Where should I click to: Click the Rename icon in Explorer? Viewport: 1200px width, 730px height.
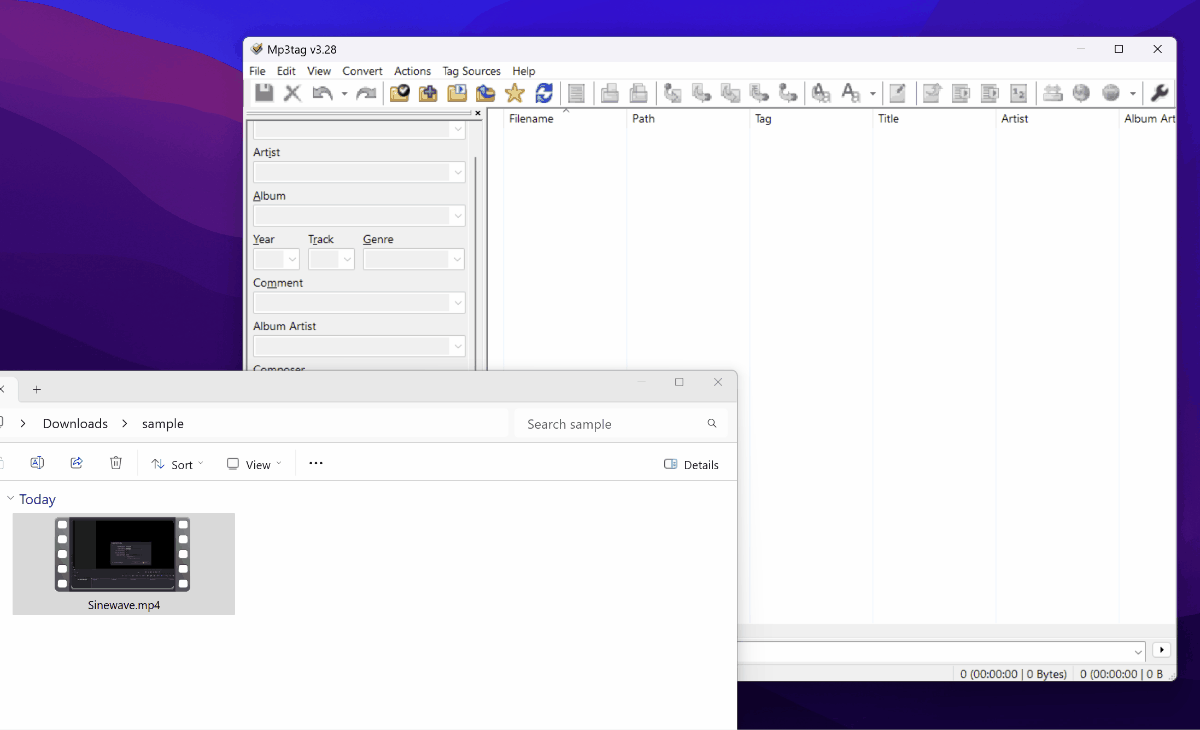coord(37,463)
